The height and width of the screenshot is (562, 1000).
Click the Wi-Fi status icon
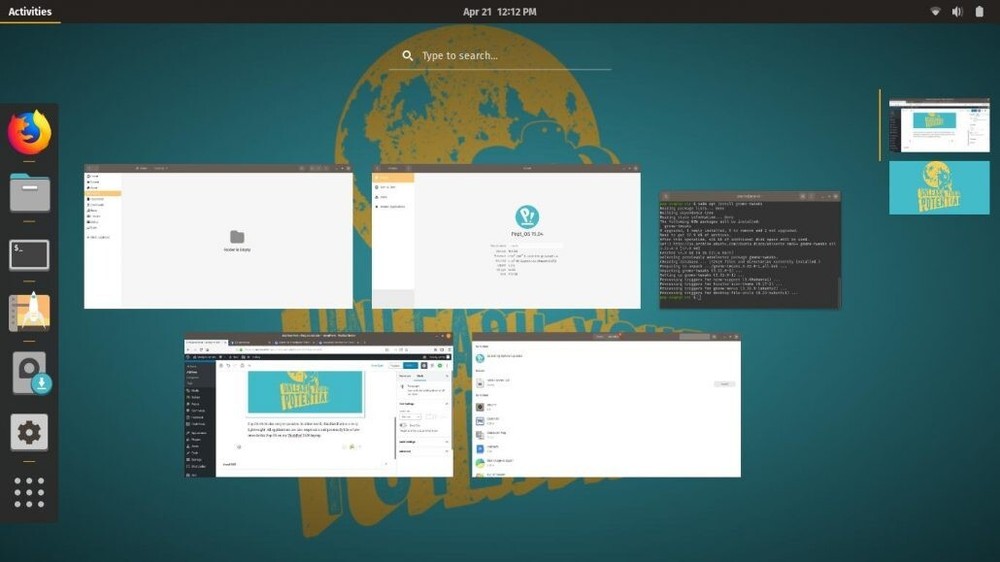pos(935,11)
